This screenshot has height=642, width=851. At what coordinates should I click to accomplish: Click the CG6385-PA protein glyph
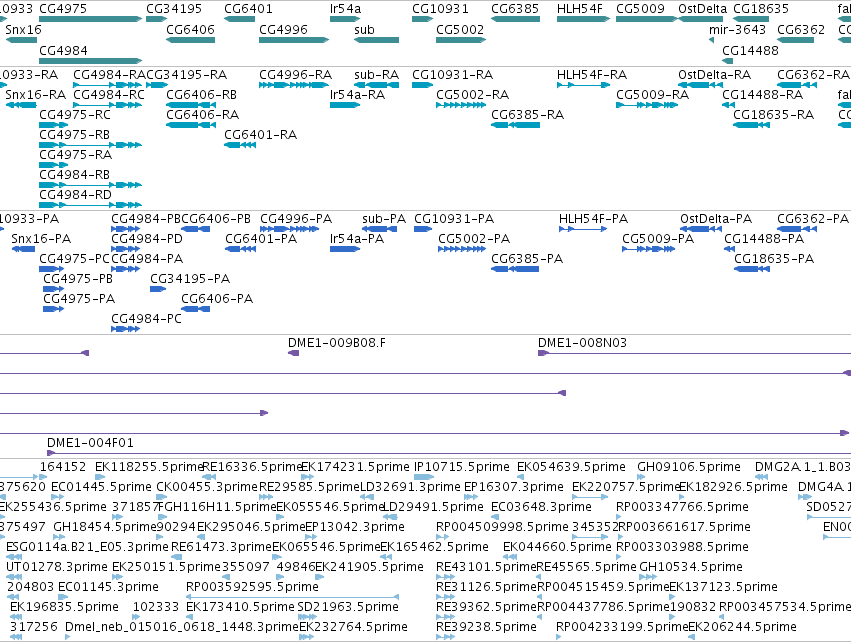tap(515, 269)
